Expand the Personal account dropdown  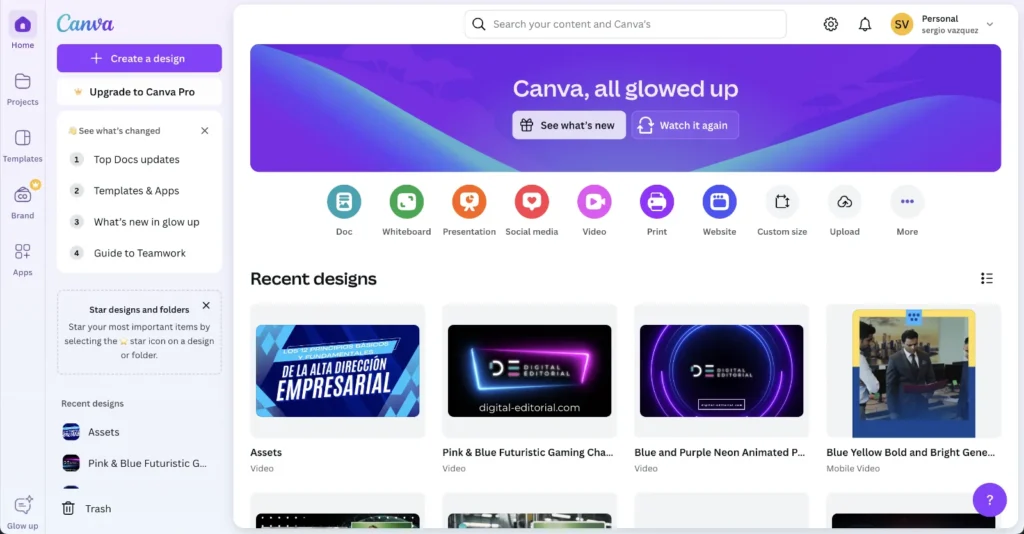click(x=990, y=24)
